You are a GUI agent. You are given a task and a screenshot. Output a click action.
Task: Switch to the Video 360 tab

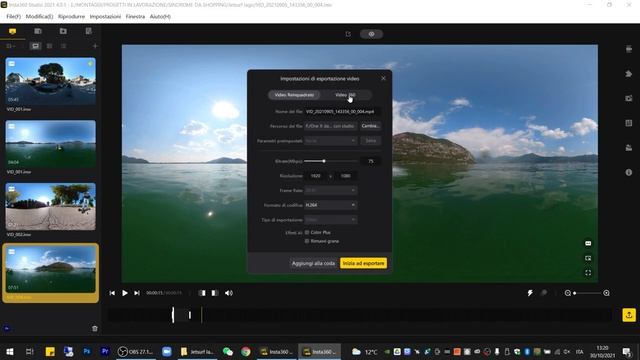pyautogui.click(x=345, y=95)
